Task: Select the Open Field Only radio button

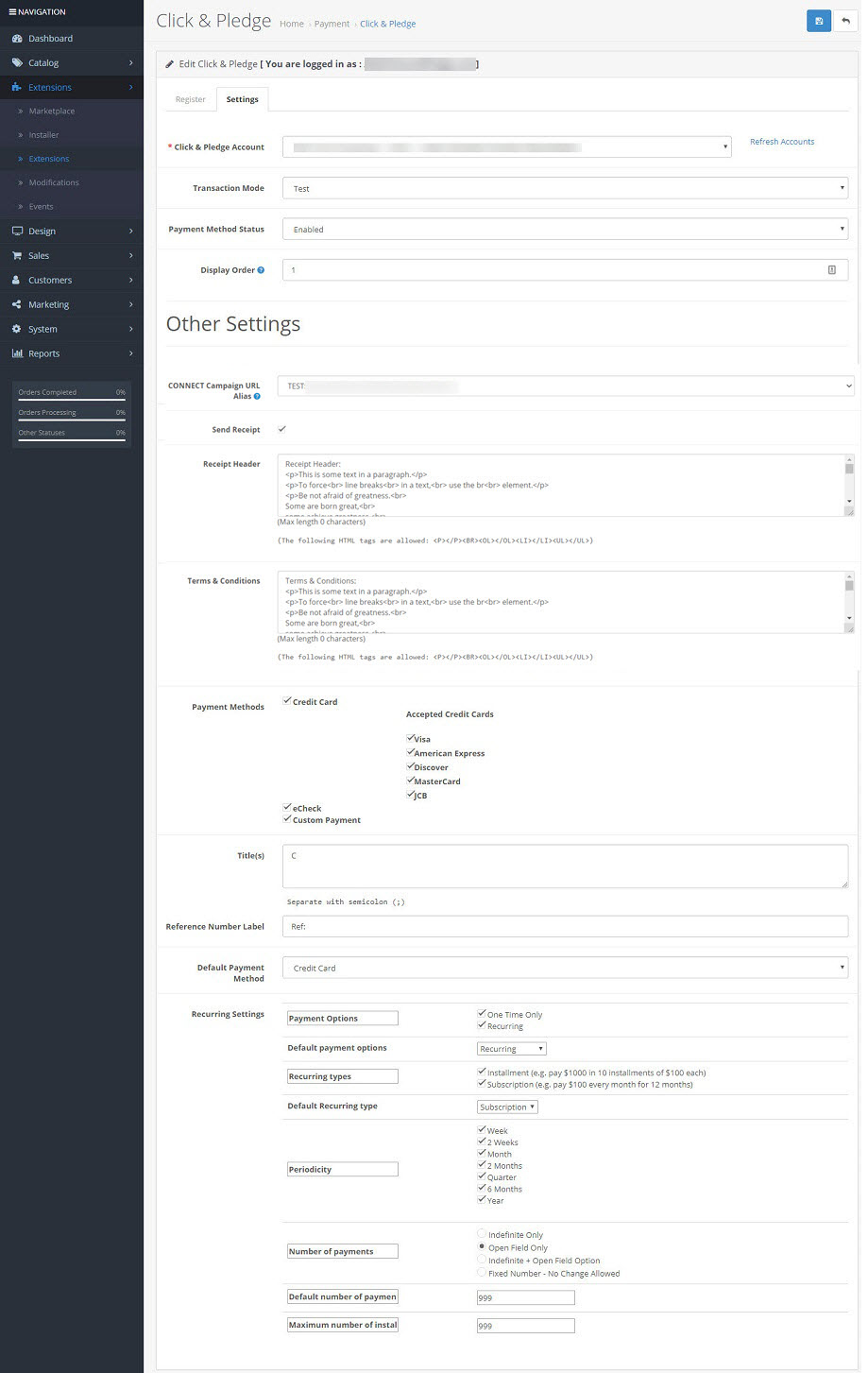Action: (483, 1247)
